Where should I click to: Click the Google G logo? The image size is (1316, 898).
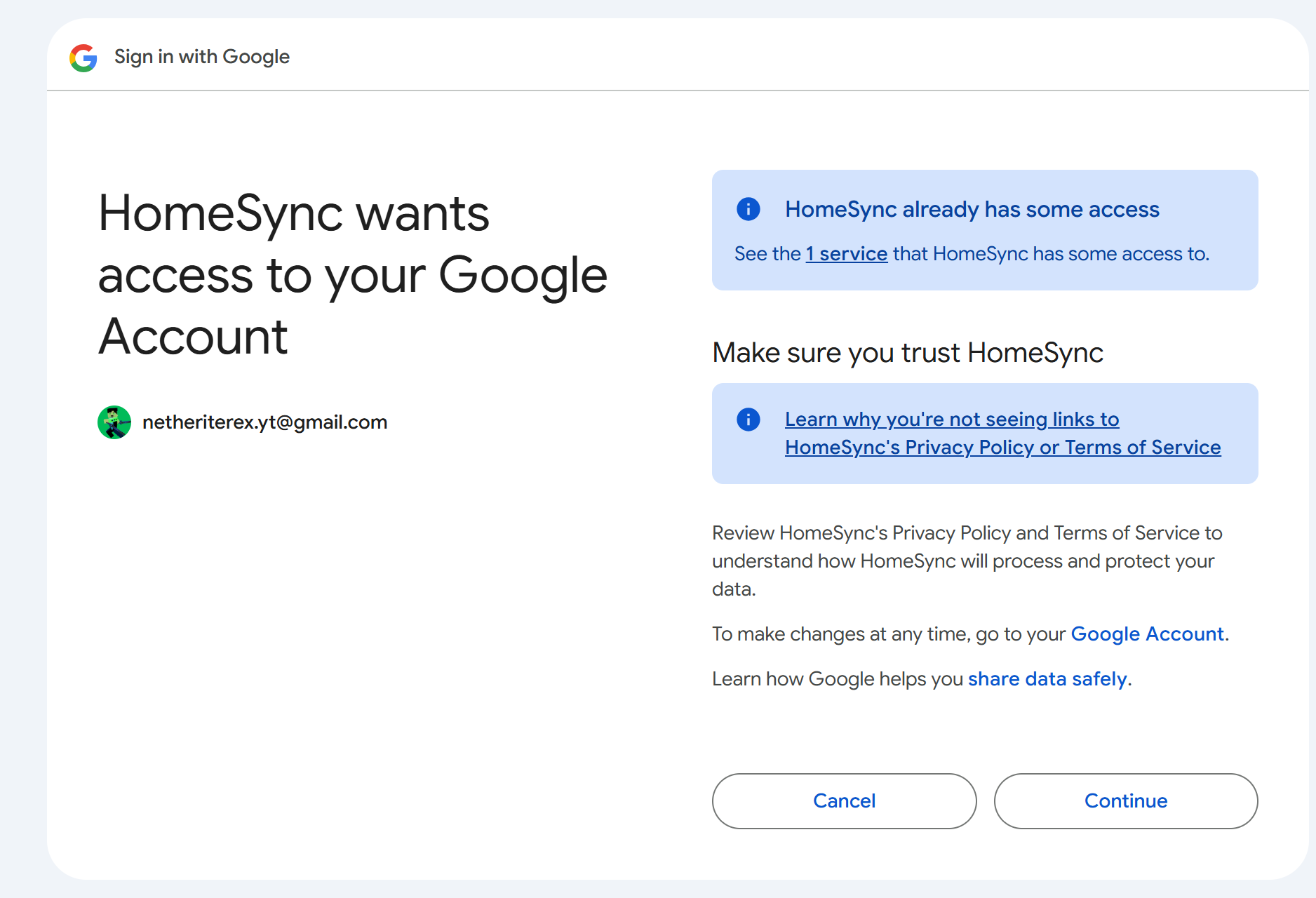83,58
